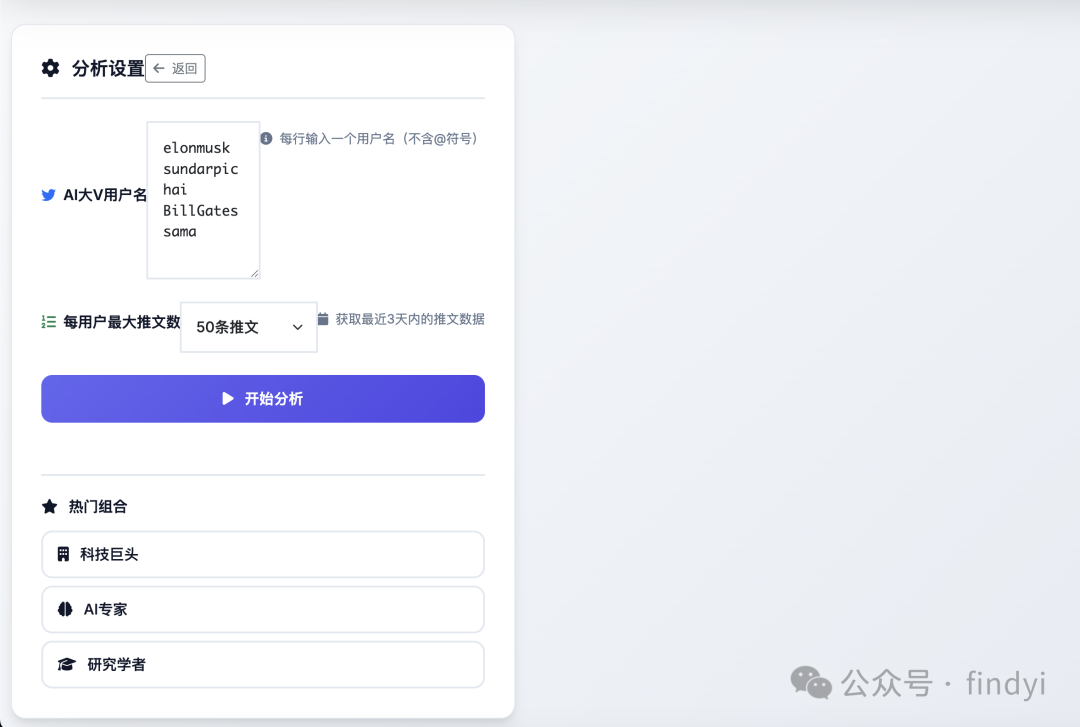Click the 获取最近3天内的推文数据 note
Viewport: 1080px width, 727px height.
click(x=410, y=319)
